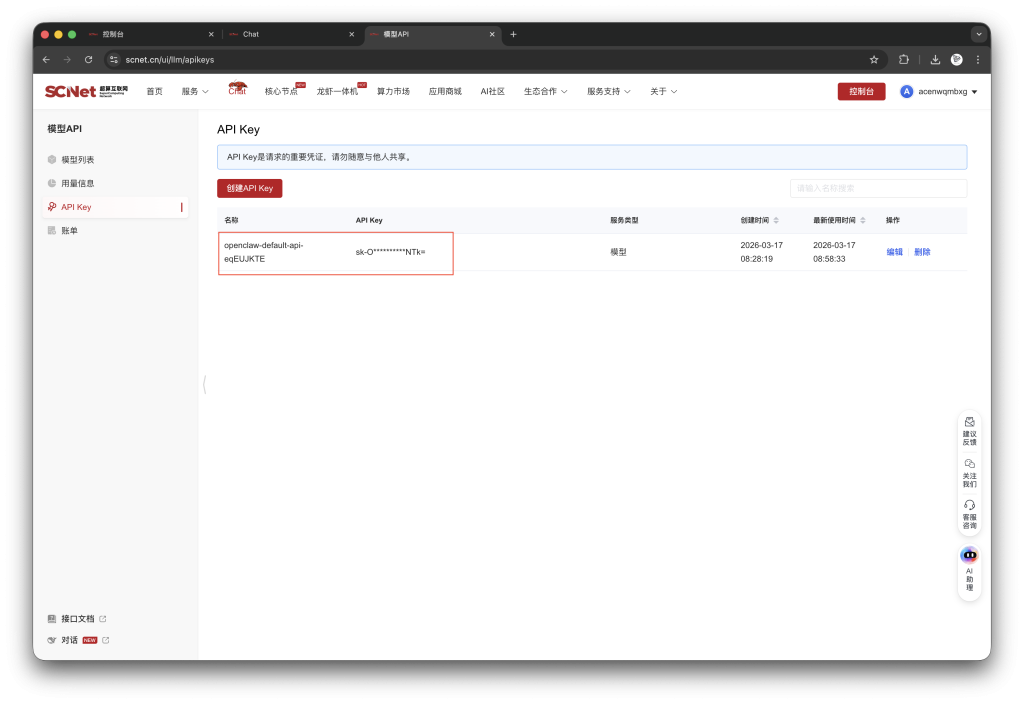The image size is (1024, 704).
Task: Bookmark this page with star icon
Action: [x=874, y=59]
